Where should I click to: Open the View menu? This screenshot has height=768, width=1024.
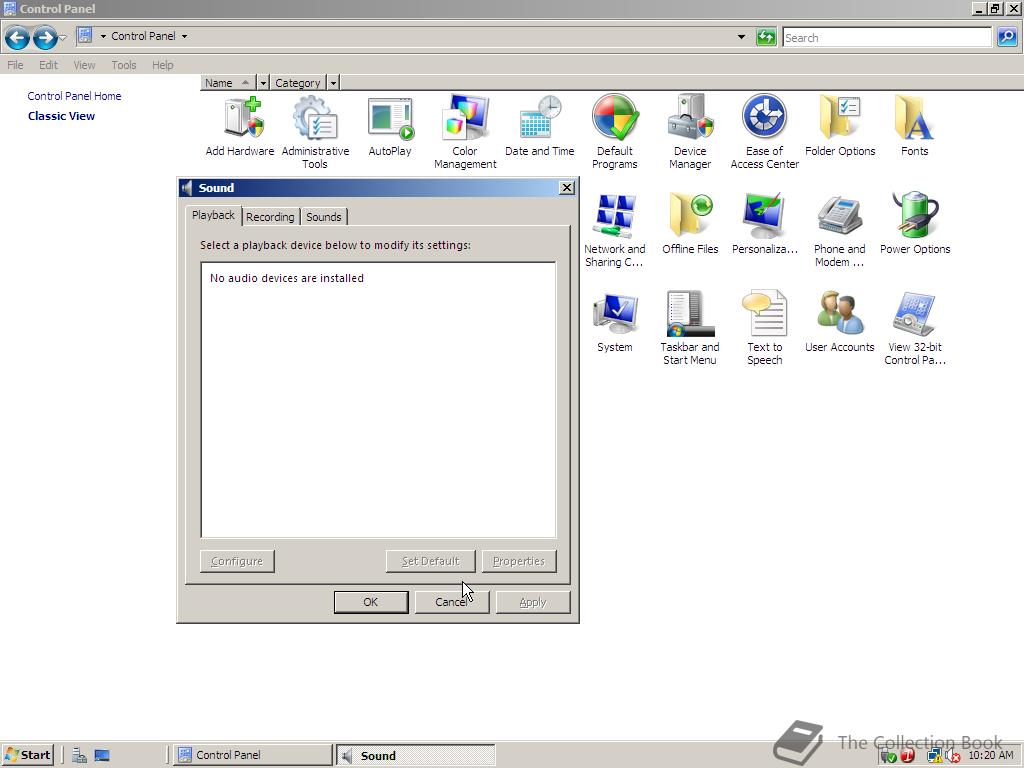84,65
